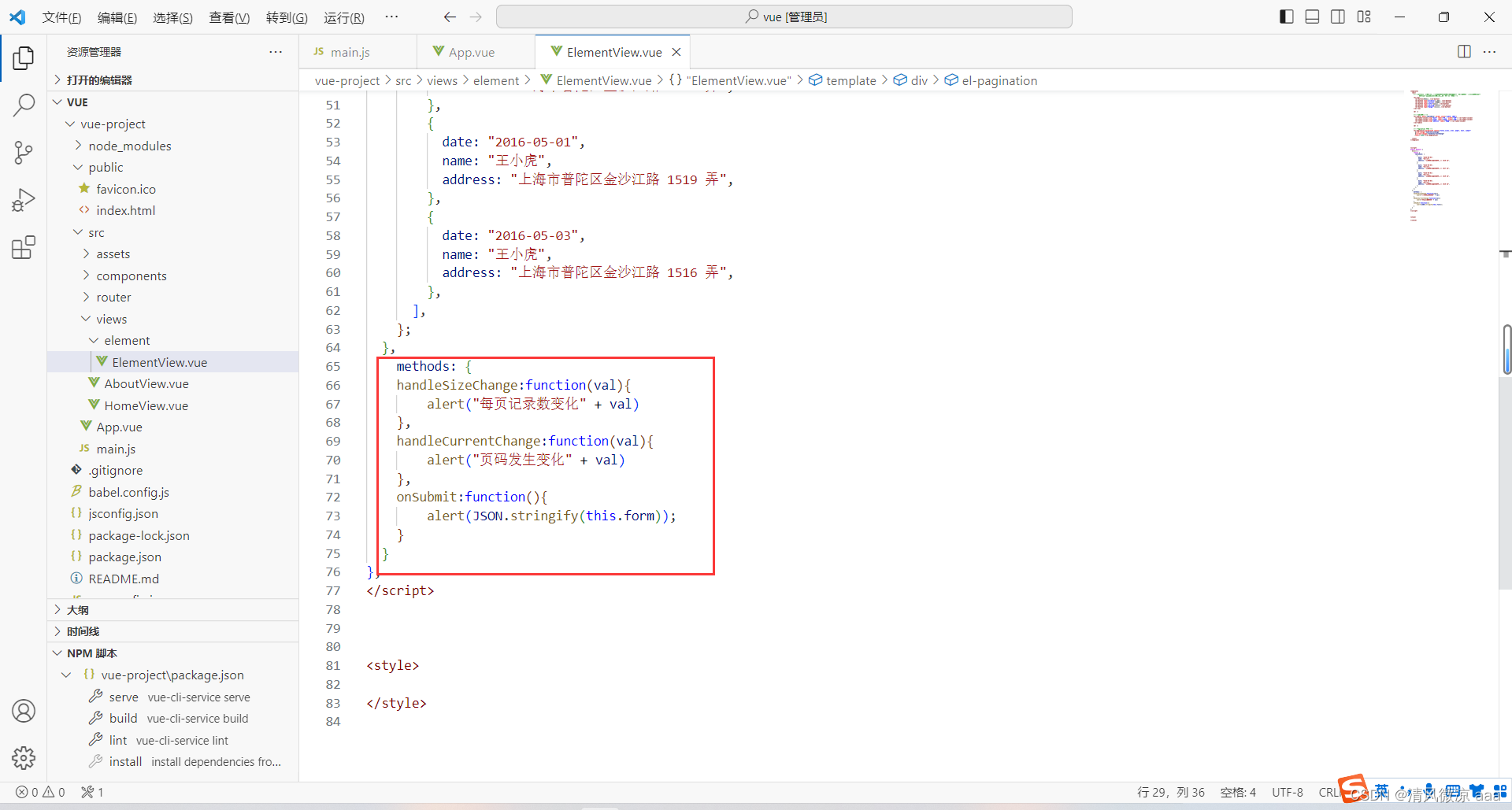Open Explorer views and more actions
Screen dimensions: 1512x810
[276, 51]
